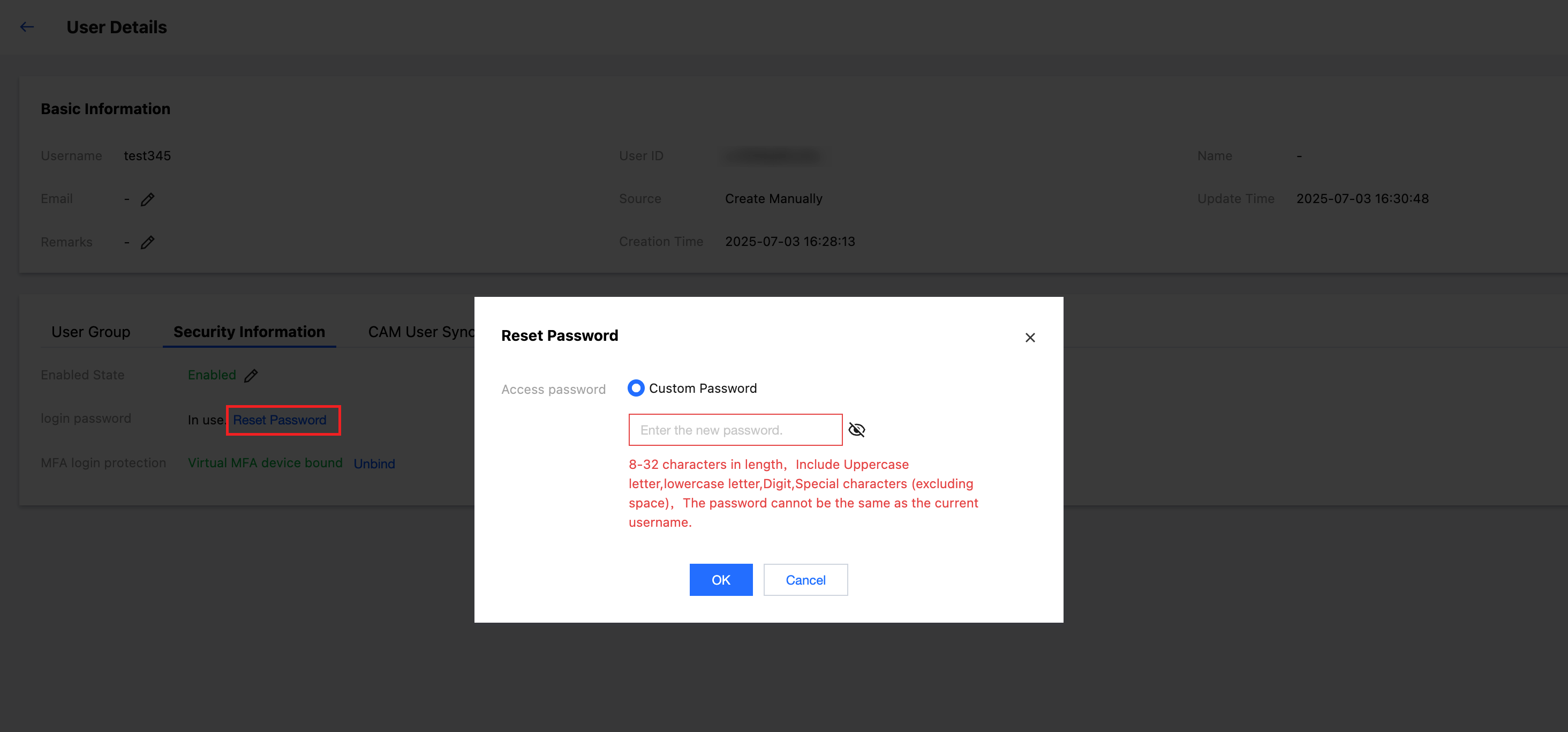Click the Reset Password link

pos(280,420)
